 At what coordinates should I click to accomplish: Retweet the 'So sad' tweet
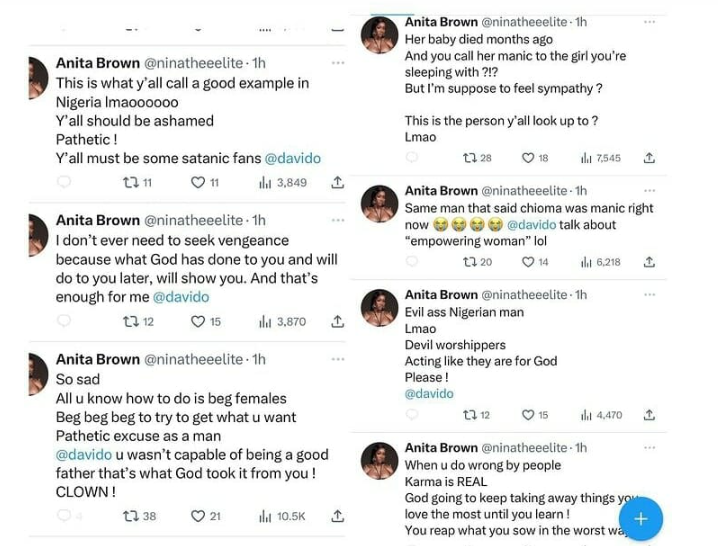130,516
